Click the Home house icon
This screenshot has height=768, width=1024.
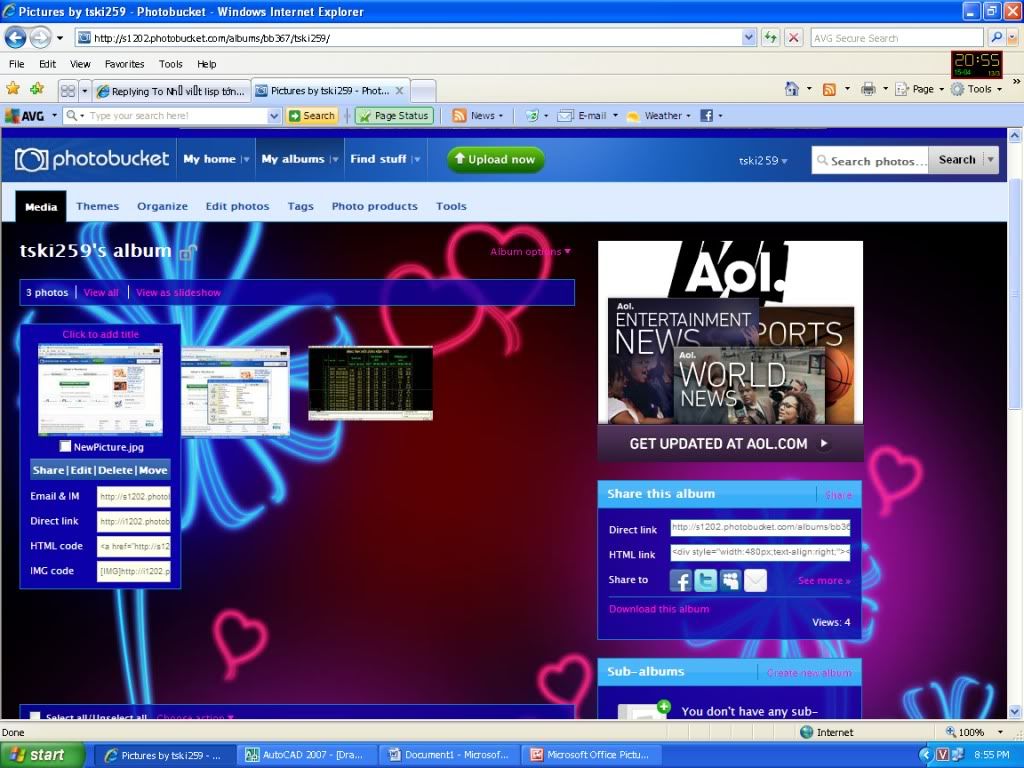tap(792, 89)
